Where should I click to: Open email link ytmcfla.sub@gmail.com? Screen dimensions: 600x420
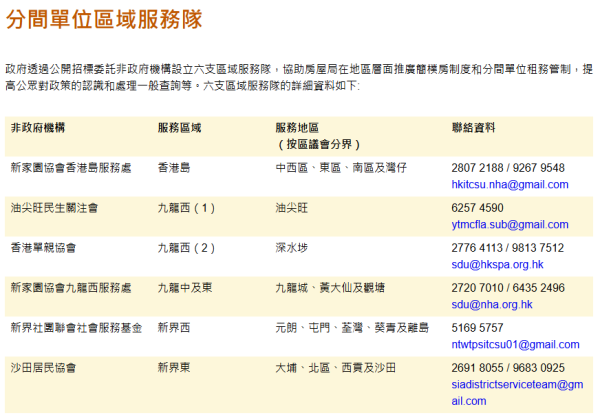pyautogui.click(x=510, y=225)
